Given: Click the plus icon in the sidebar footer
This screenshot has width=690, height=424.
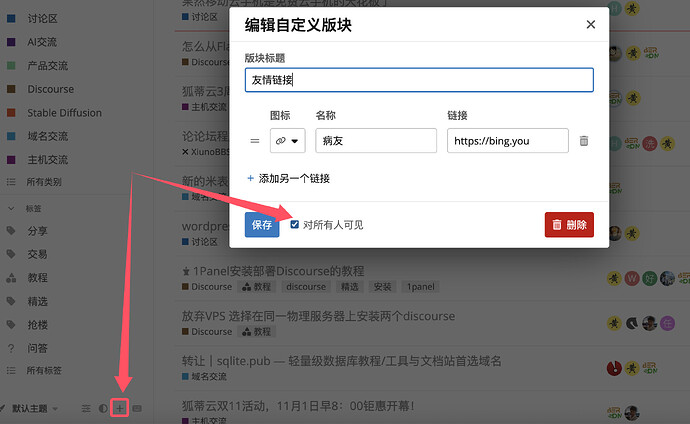Looking at the screenshot, I should coord(119,408).
